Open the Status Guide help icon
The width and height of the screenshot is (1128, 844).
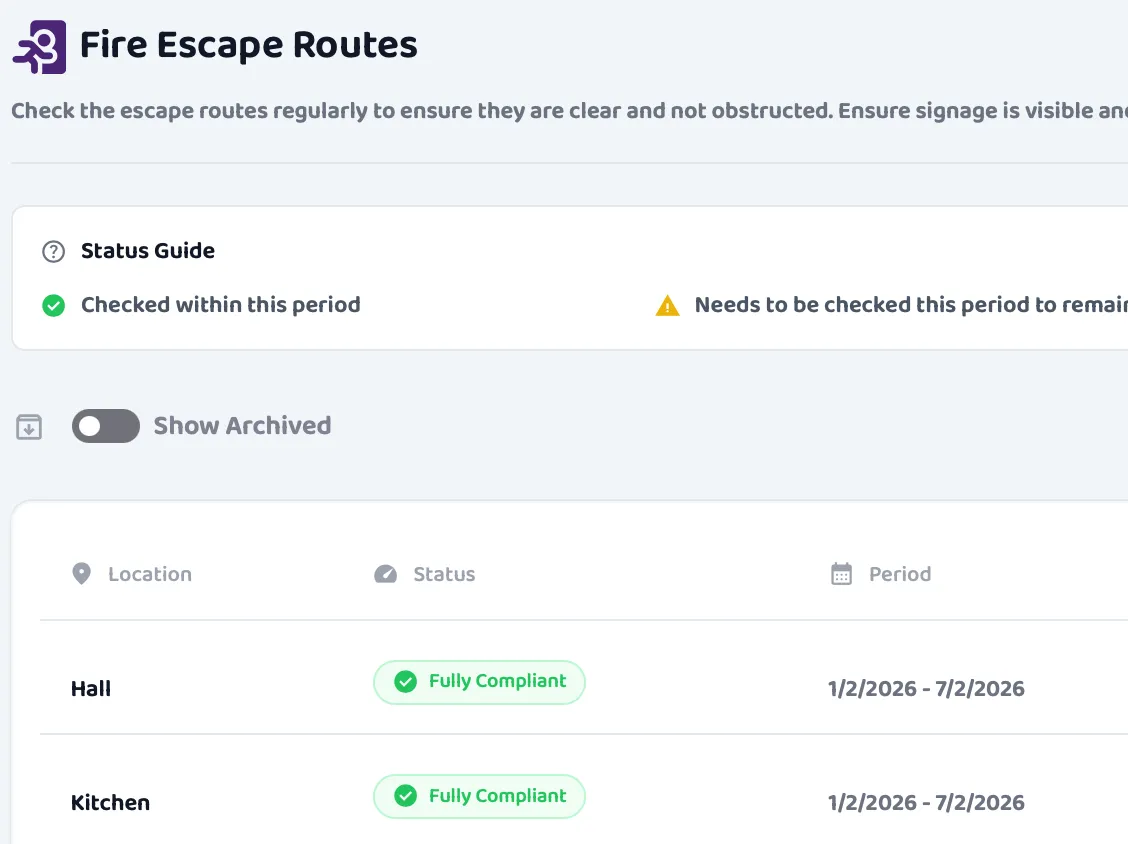53,251
